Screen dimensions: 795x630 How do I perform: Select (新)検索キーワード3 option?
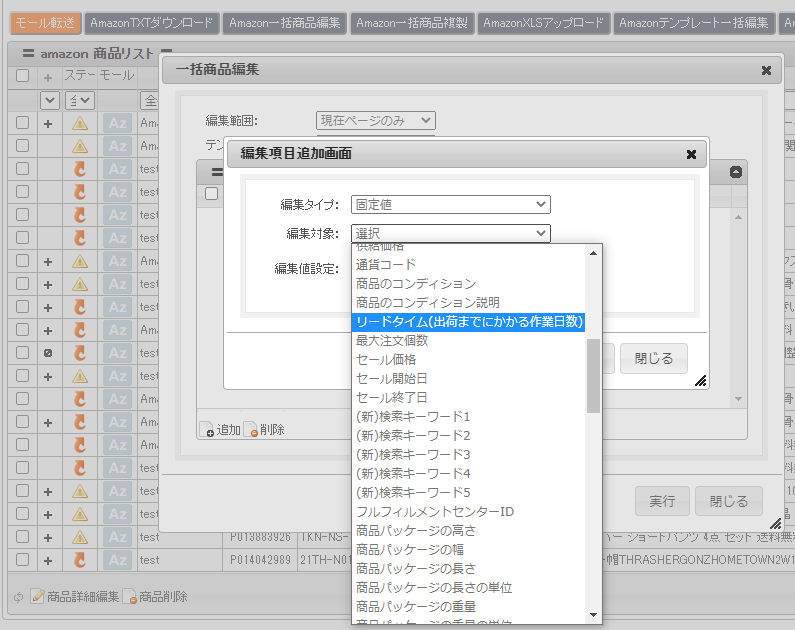point(468,455)
